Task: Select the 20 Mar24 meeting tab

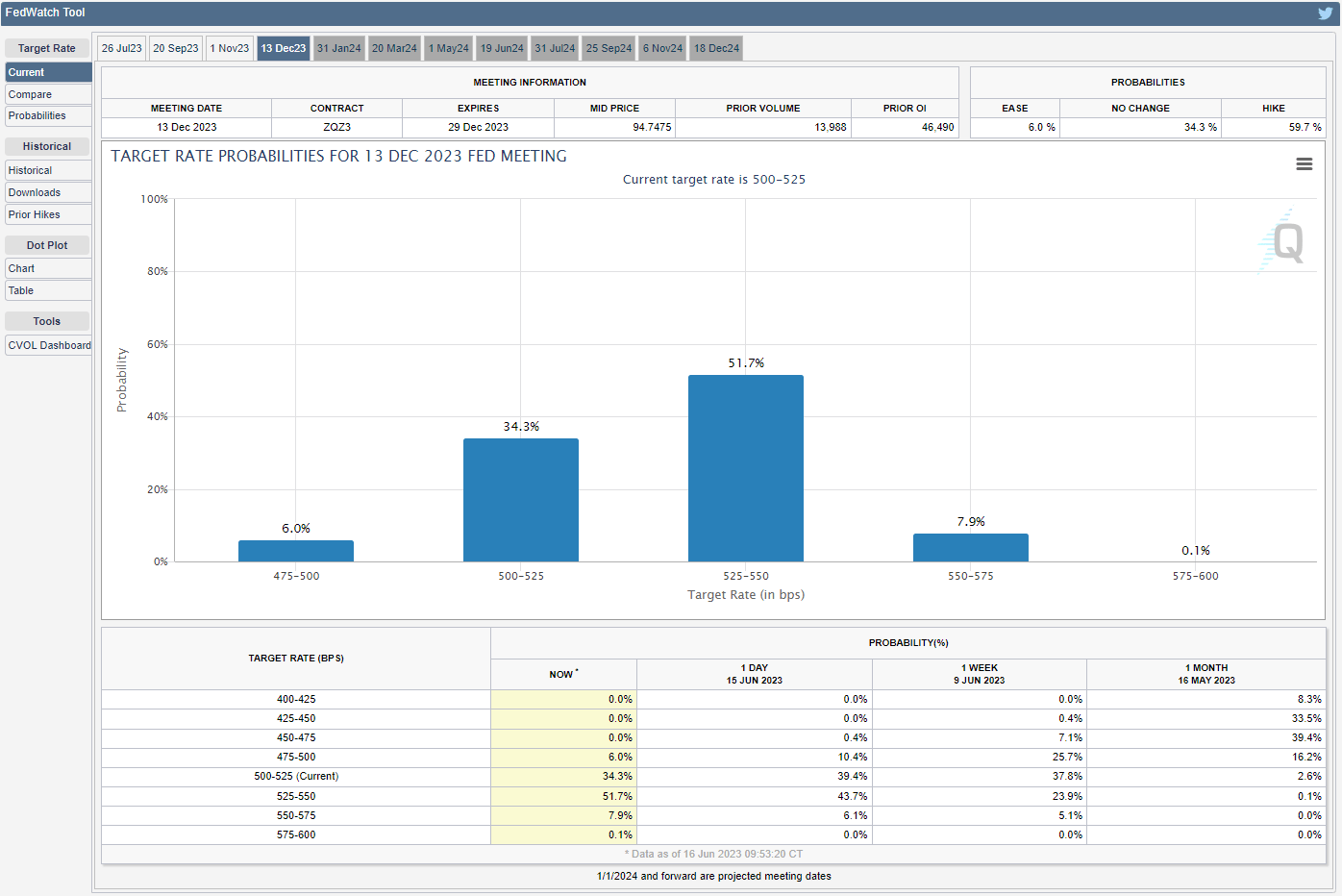Action: [394, 48]
